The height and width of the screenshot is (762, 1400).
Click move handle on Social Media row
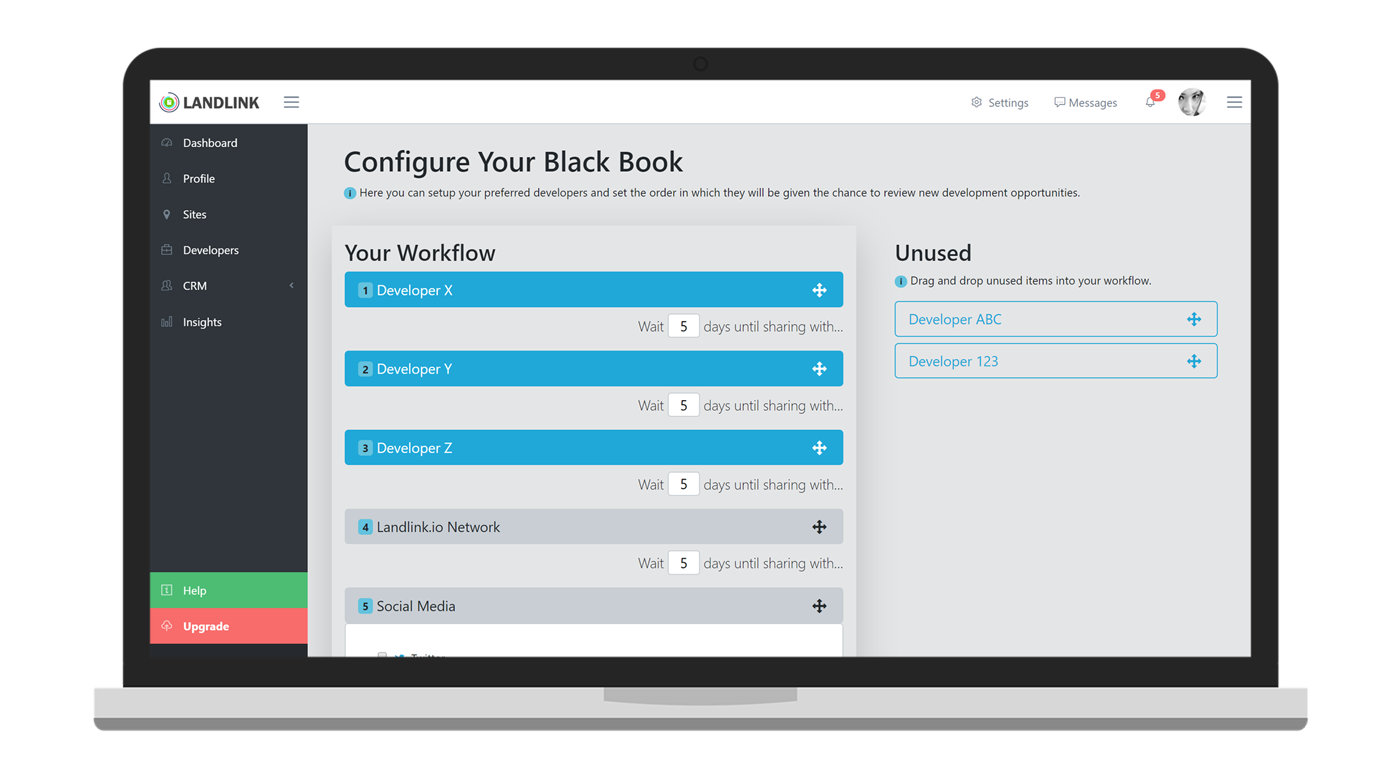pyautogui.click(x=819, y=606)
